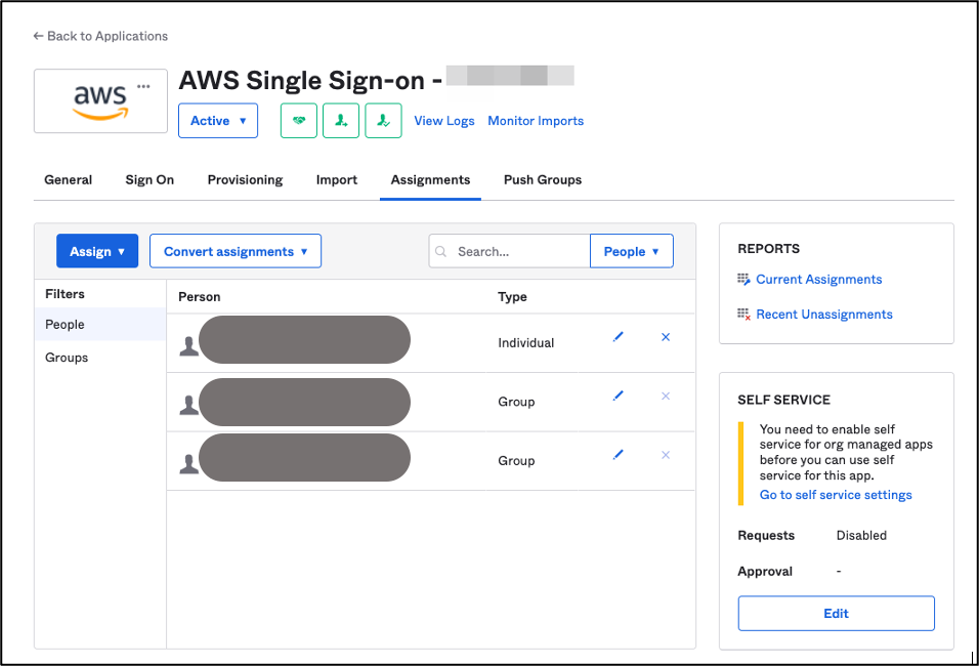Click the green person-with-checkmark provisioning icon
Screen dimensions: 979x666
coord(384,120)
